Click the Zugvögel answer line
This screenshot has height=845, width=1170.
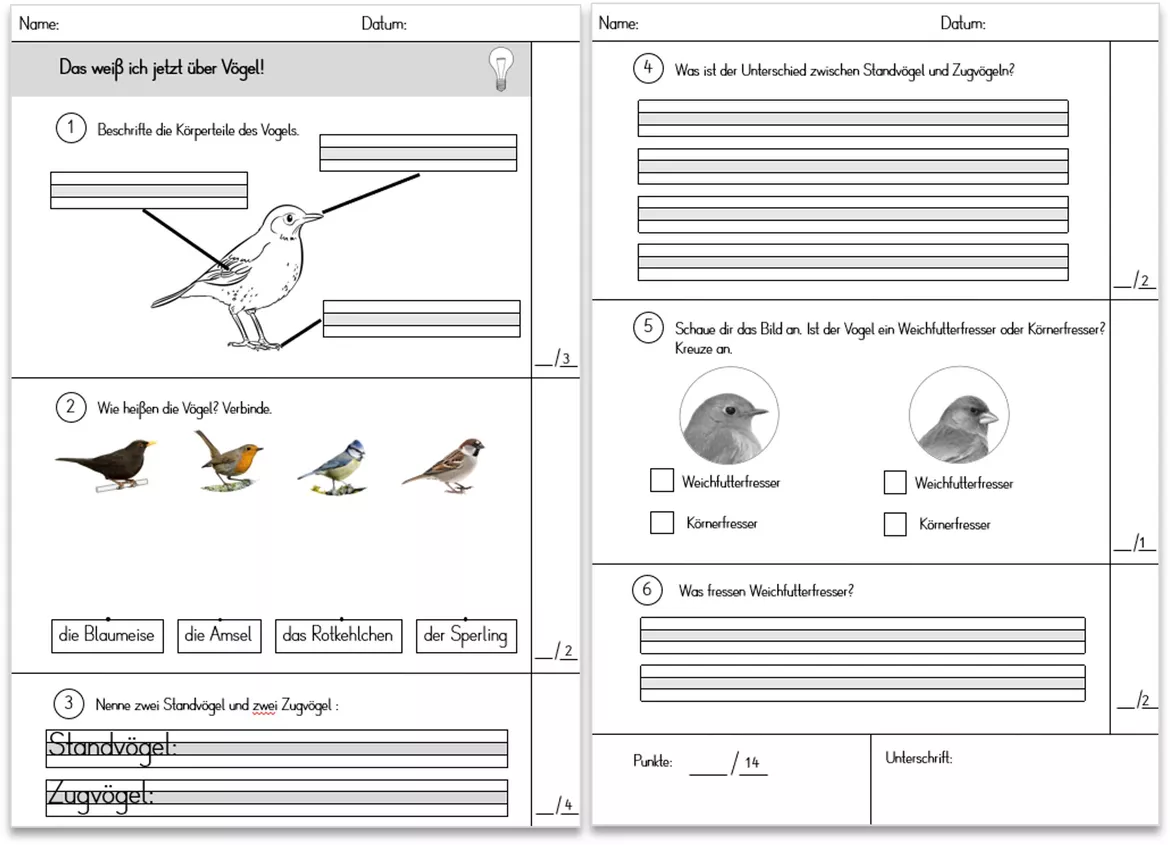tap(277, 798)
